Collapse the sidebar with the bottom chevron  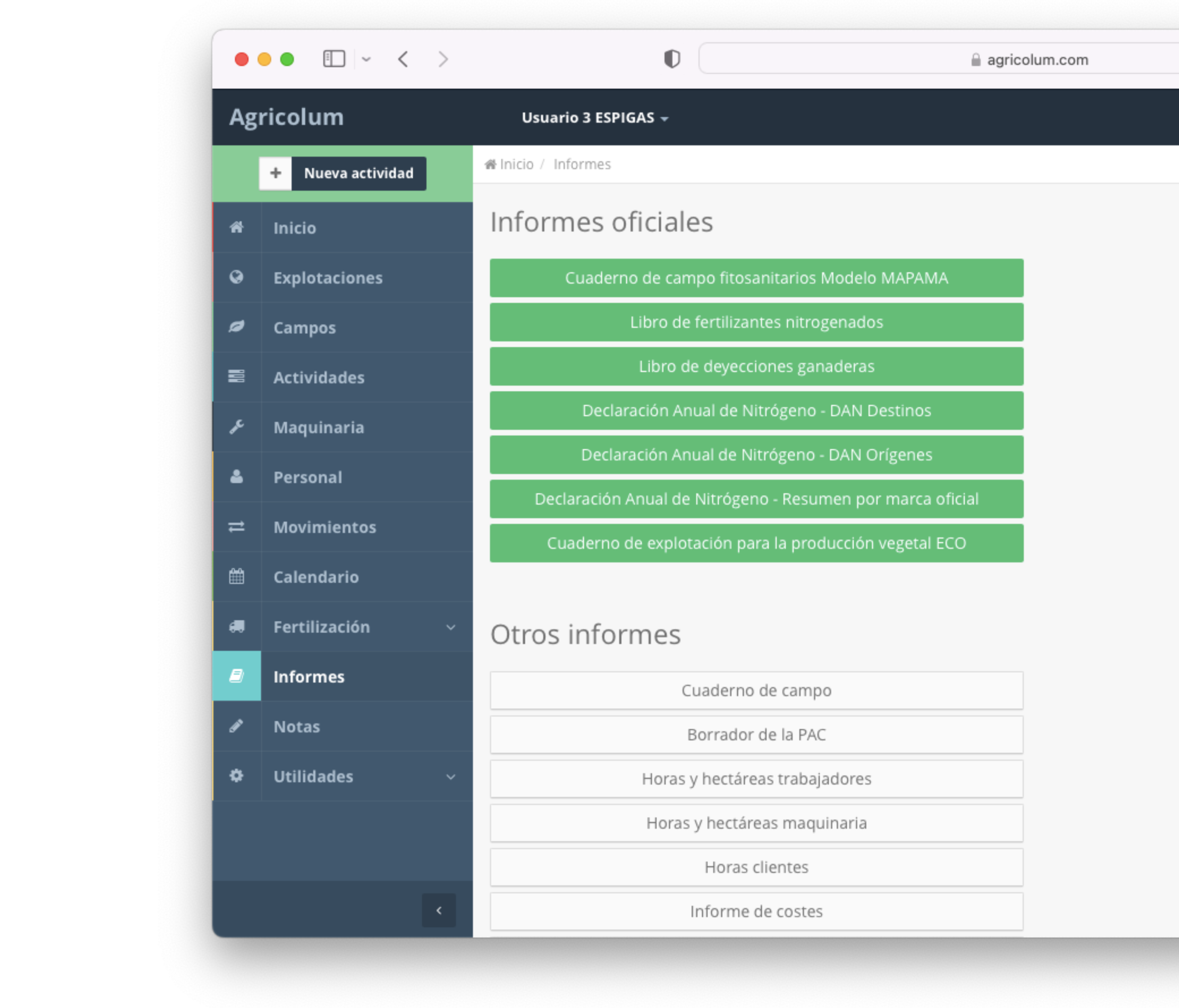point(439,910)
